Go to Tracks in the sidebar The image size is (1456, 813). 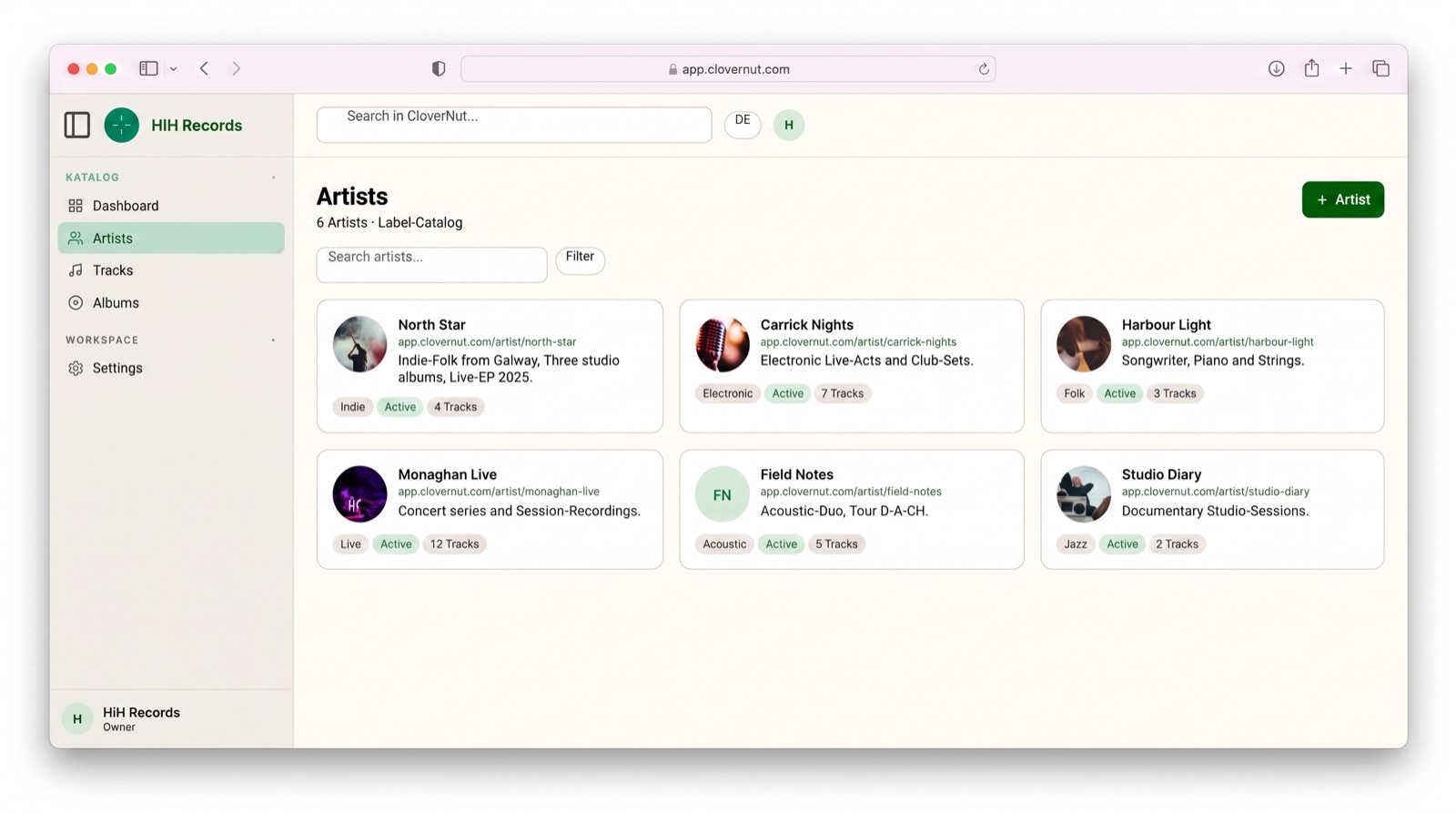171,270
